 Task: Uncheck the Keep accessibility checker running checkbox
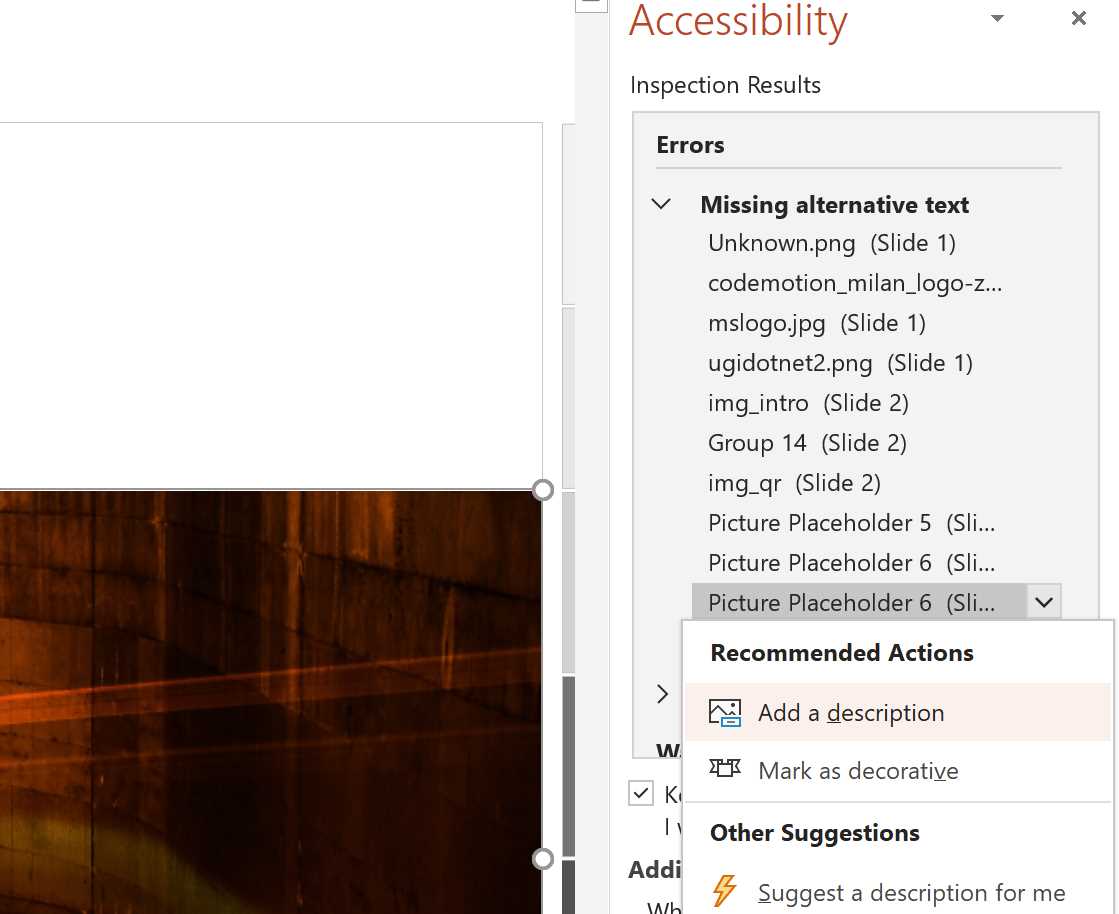click(641, 793)
